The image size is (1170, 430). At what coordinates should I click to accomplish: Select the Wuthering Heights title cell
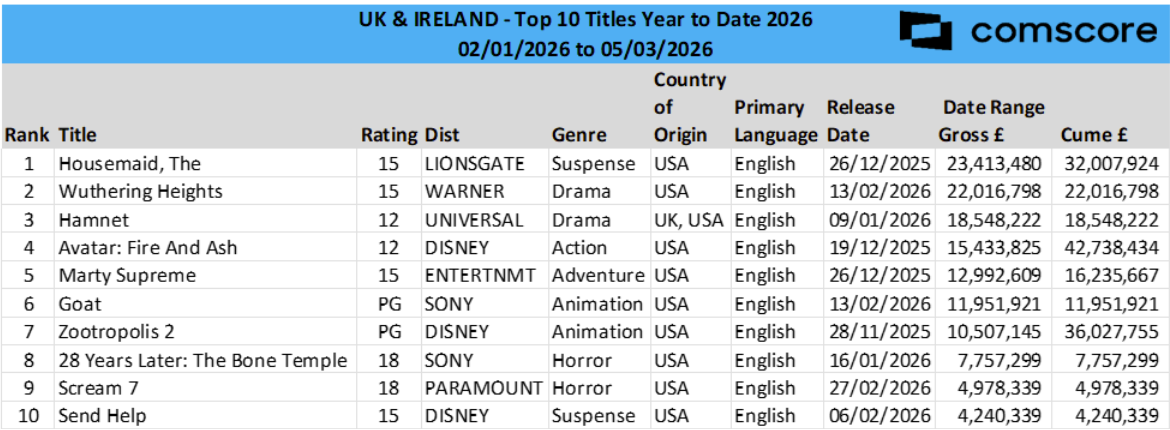(x=141, y=192)
